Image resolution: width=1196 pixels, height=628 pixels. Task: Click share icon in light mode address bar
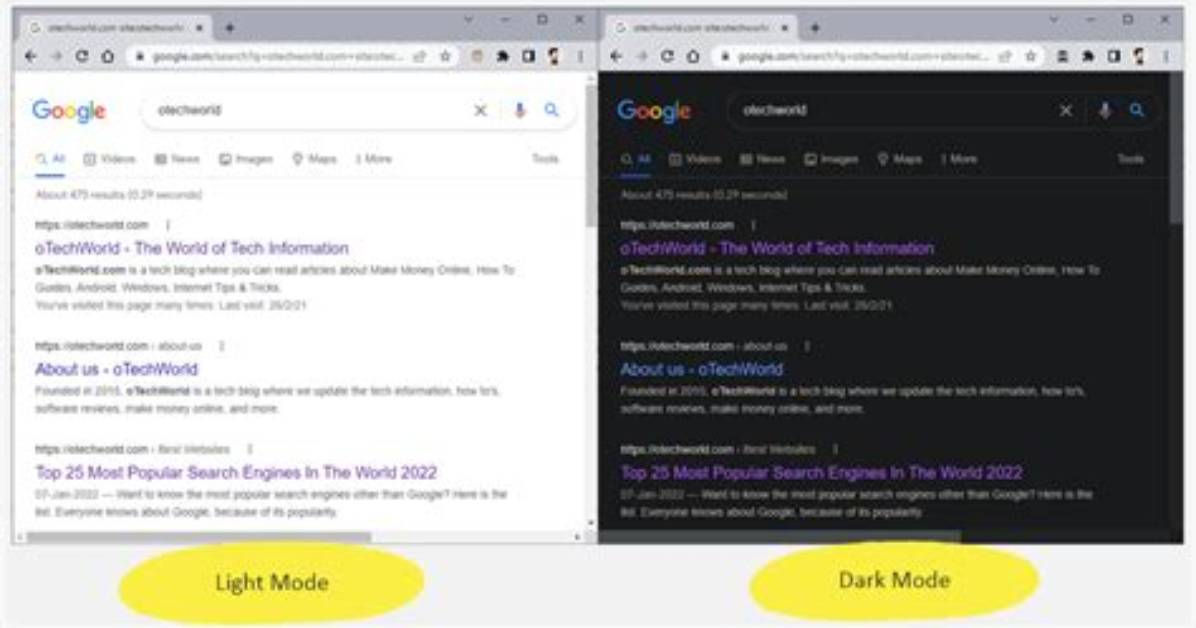click(x=420, y=56)
